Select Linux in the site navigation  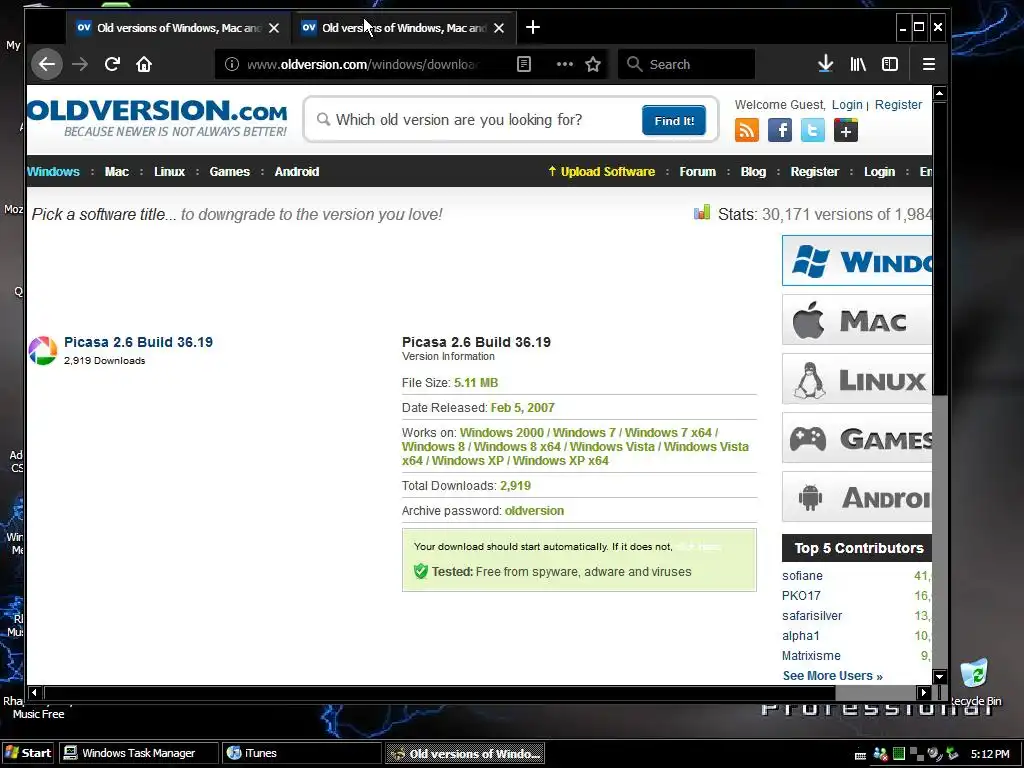pos(169,172)
